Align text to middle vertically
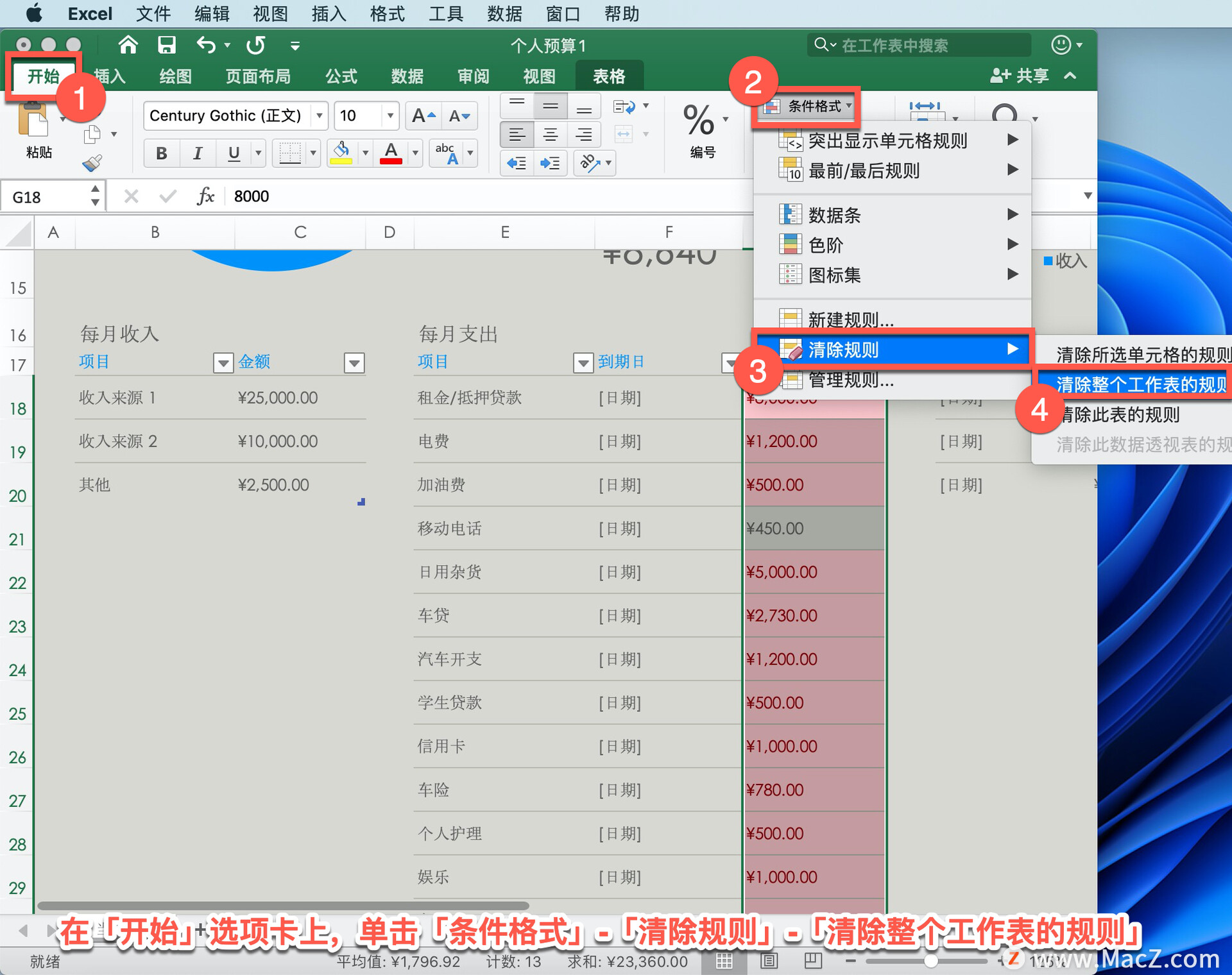Viewport: 1232px width, 975px height. tap(551, 106)
